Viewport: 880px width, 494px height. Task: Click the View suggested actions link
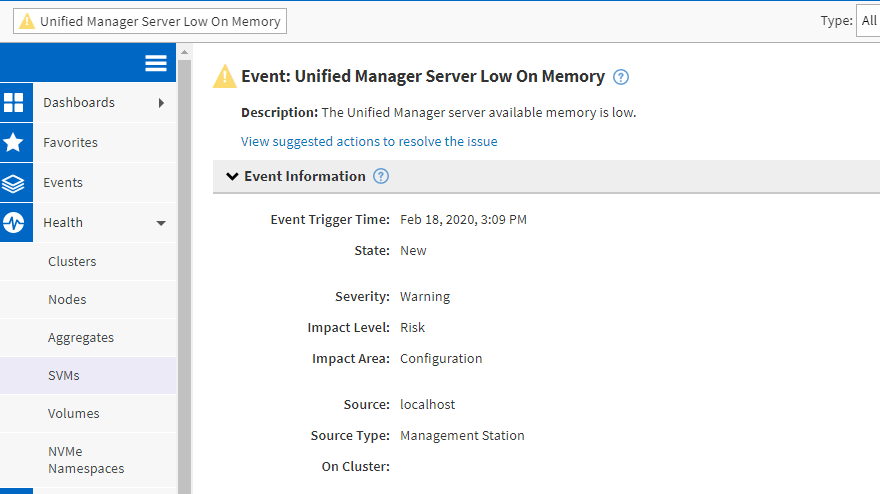(369, 142)
